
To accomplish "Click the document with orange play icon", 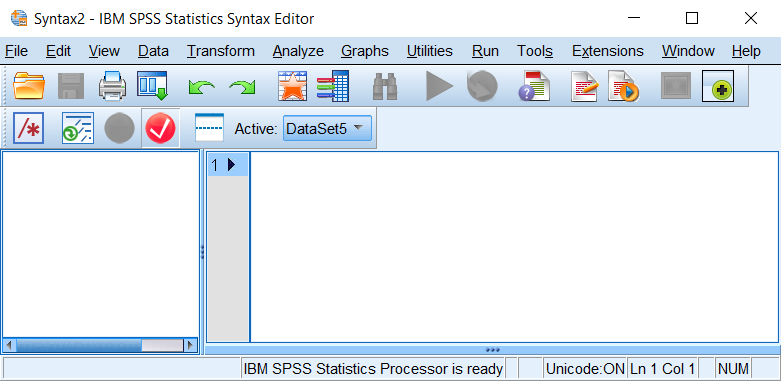I will [623, 86].
